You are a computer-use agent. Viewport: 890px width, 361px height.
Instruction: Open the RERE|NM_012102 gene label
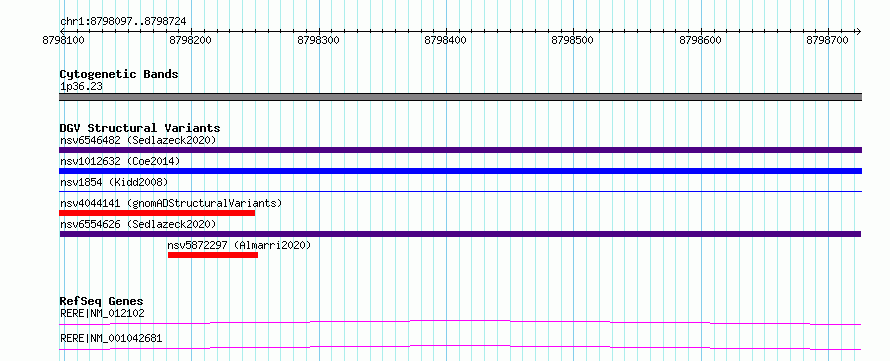point(102,313)
